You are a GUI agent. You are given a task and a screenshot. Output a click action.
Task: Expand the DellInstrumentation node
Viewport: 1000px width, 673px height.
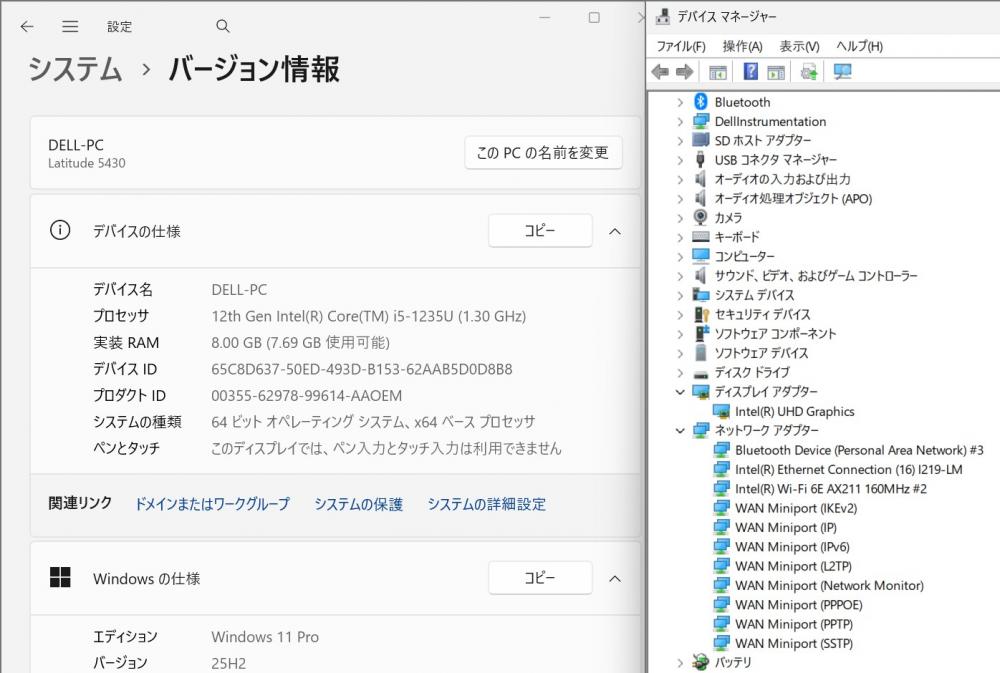(x=680, y=121)
